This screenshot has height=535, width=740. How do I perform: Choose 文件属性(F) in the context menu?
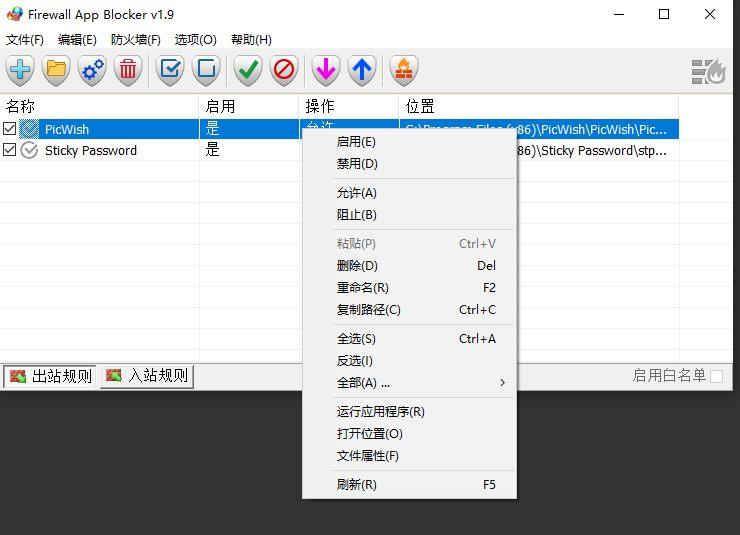coord(409,456)
